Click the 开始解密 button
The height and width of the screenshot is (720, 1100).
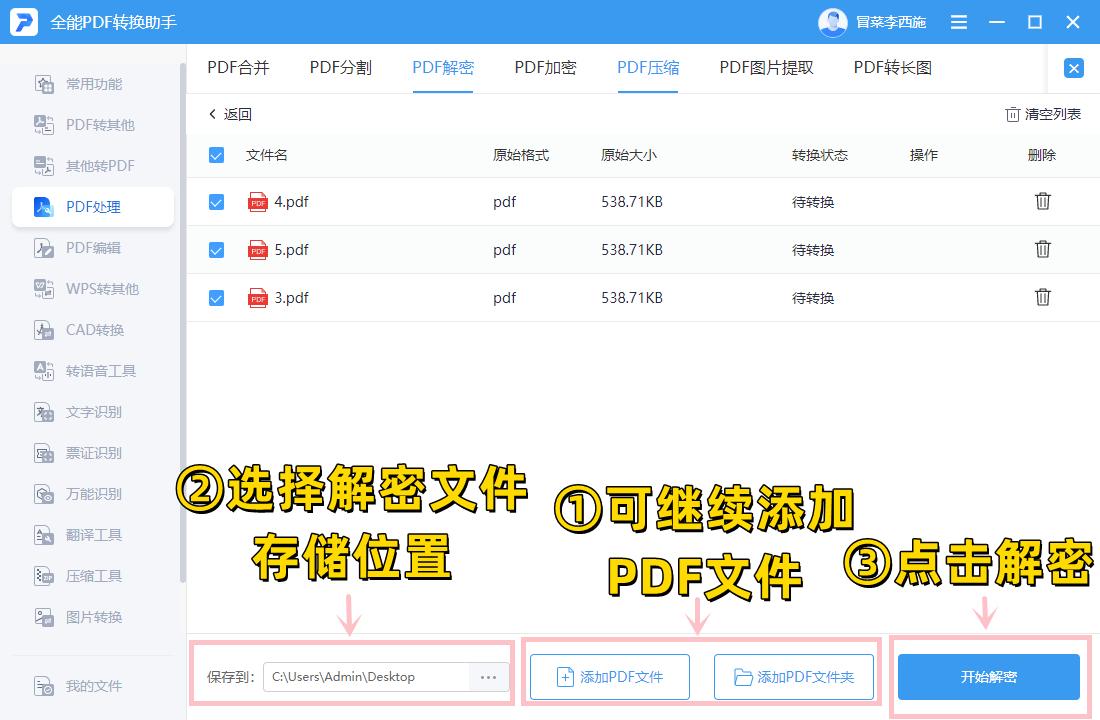click(988, 677)
